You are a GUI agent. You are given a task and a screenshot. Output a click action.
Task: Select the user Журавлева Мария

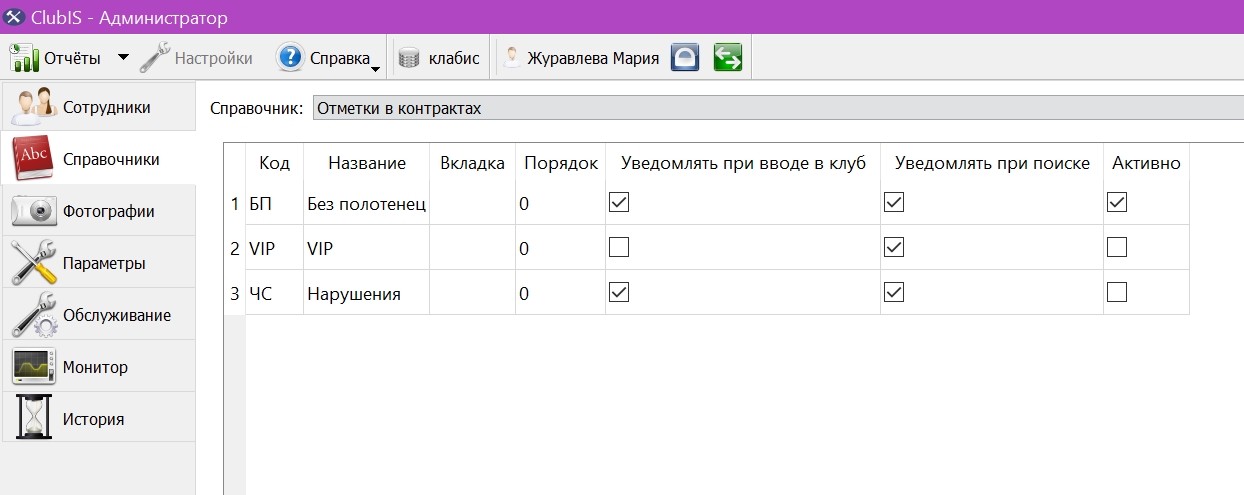[581, 58]
